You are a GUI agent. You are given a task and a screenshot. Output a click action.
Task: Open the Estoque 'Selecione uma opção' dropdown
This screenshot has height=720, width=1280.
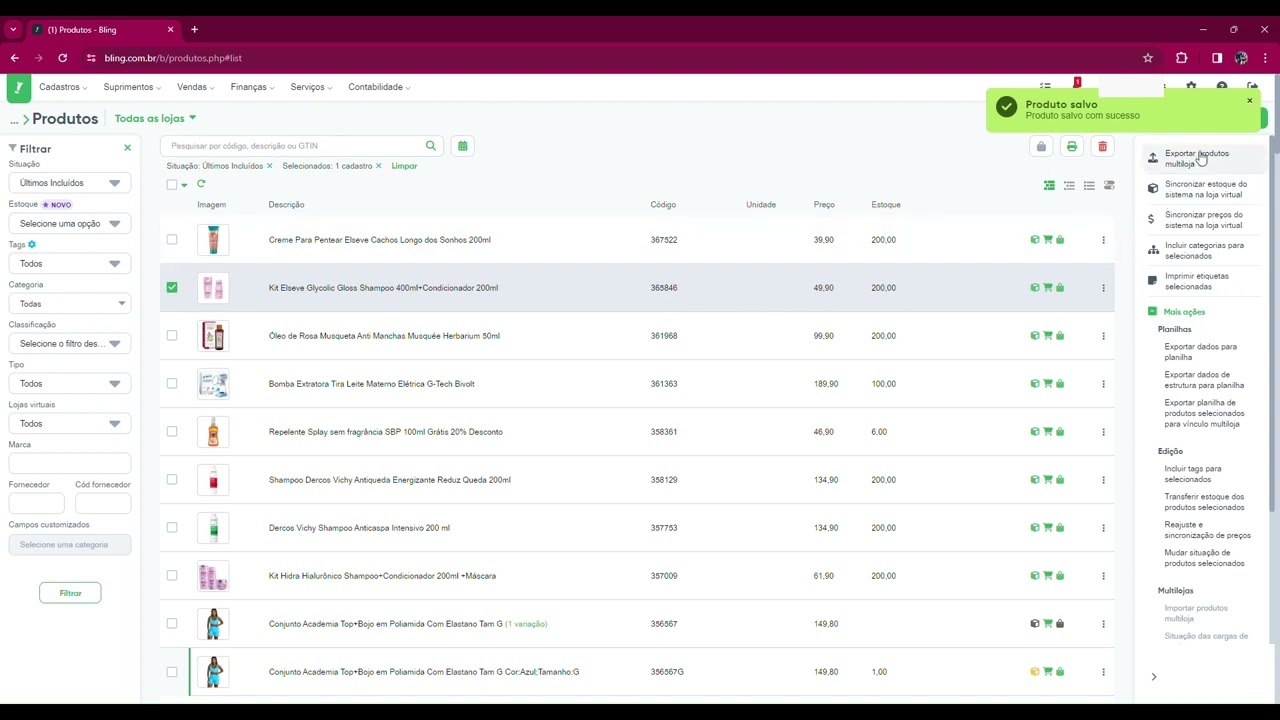70,224
